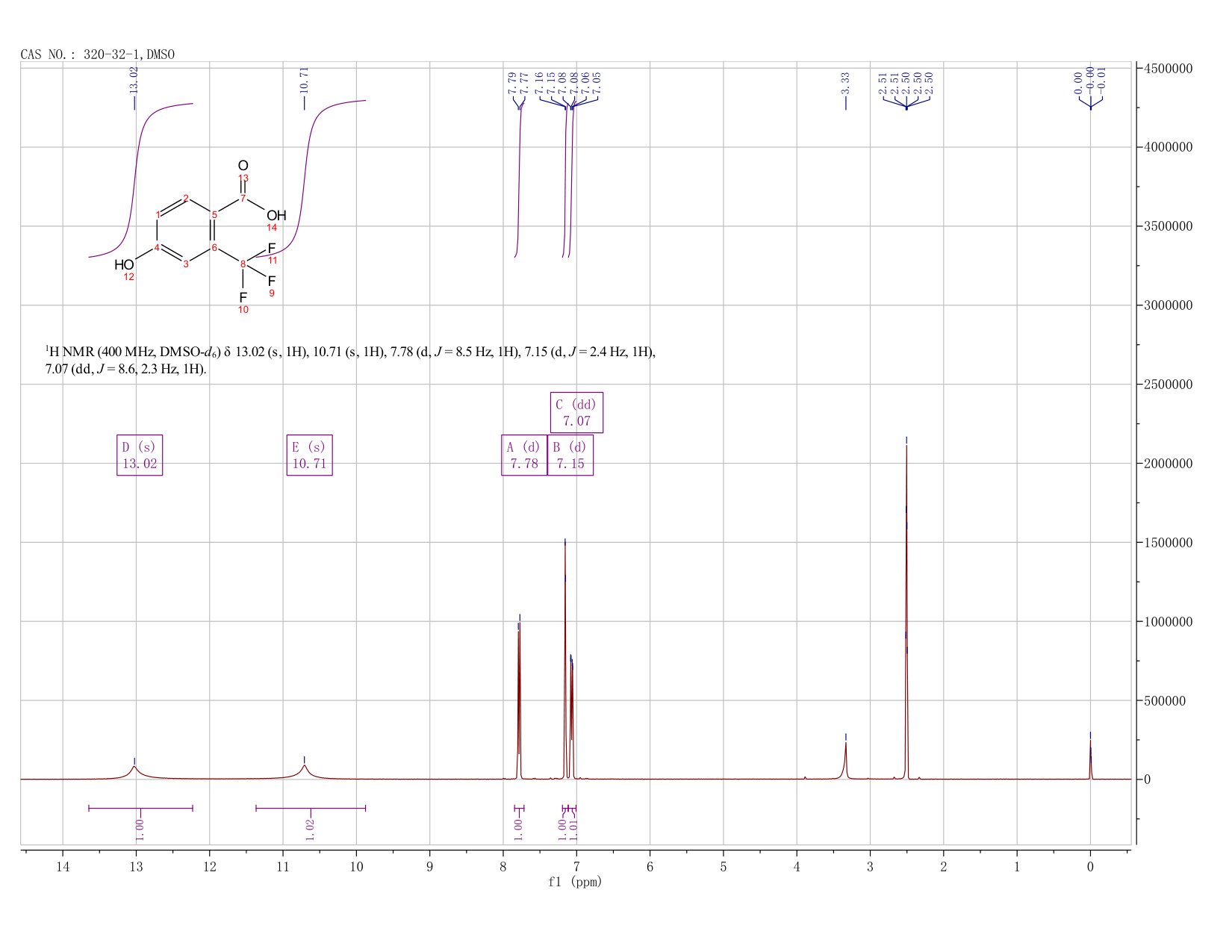1232x952 pixels.
Task: Click the fluorine atom labeled 10
Action: 243,297
